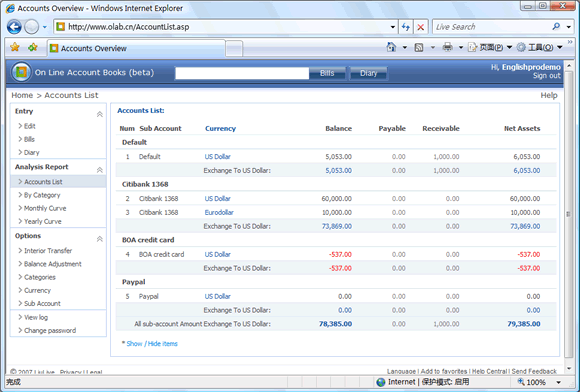
Task: Click the Sign out link
Action: 547,76
